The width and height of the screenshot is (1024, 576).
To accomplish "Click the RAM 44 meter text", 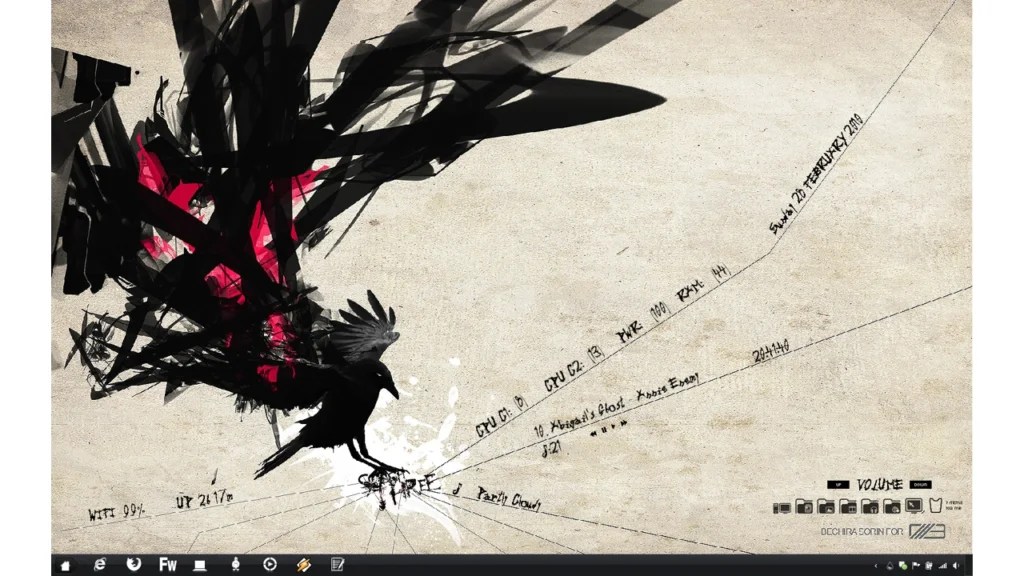I will [703, 282].
